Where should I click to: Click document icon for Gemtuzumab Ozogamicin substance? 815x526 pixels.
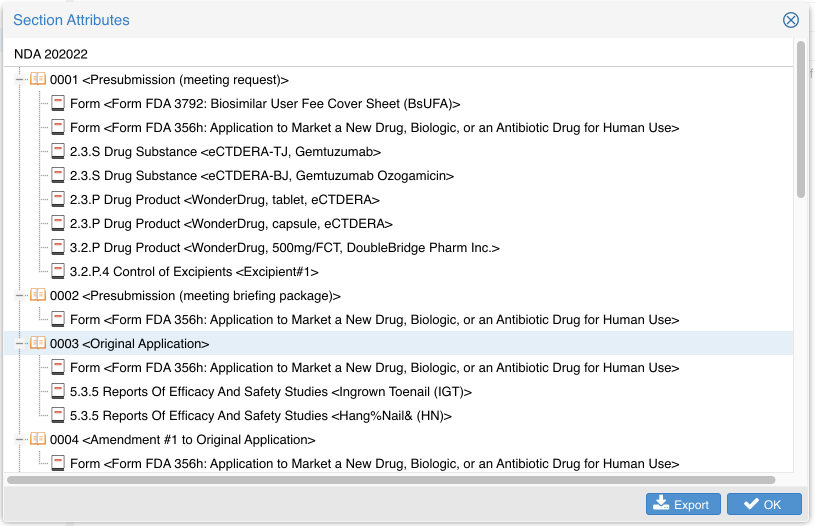[x=58, y=175]
